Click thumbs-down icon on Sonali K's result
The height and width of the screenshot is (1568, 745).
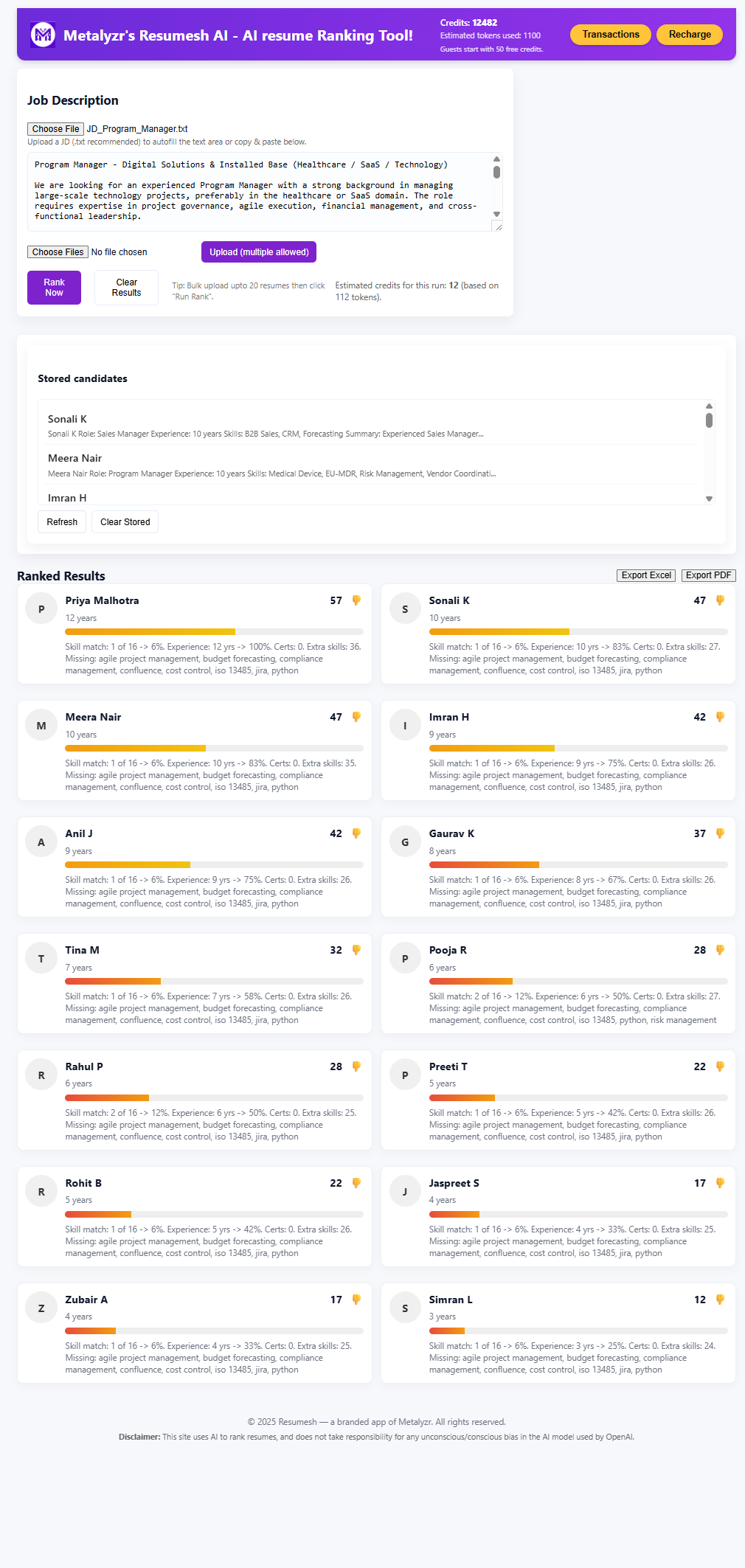click(x=720, y=600)
